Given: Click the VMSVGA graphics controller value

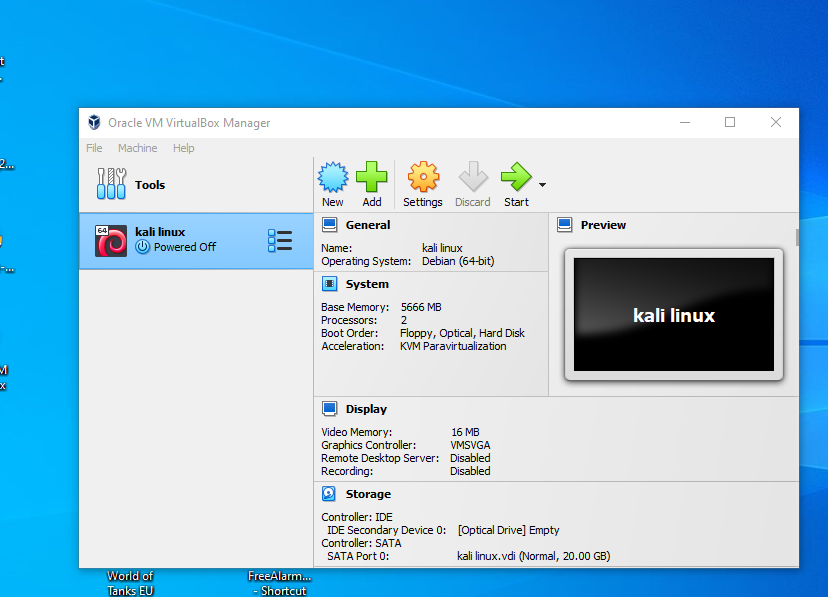Looking at the screenshot, I should click(x=470, y=446).
